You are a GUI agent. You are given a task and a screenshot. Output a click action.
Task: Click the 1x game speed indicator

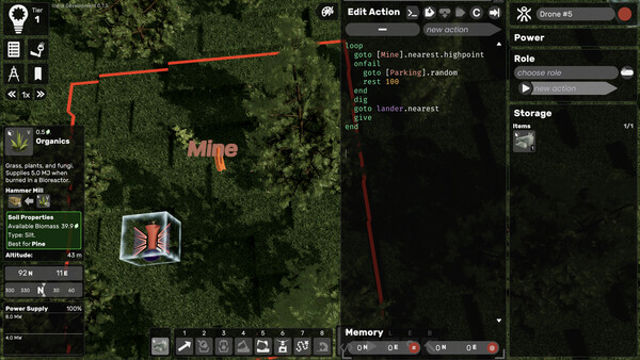coord(26,95)
